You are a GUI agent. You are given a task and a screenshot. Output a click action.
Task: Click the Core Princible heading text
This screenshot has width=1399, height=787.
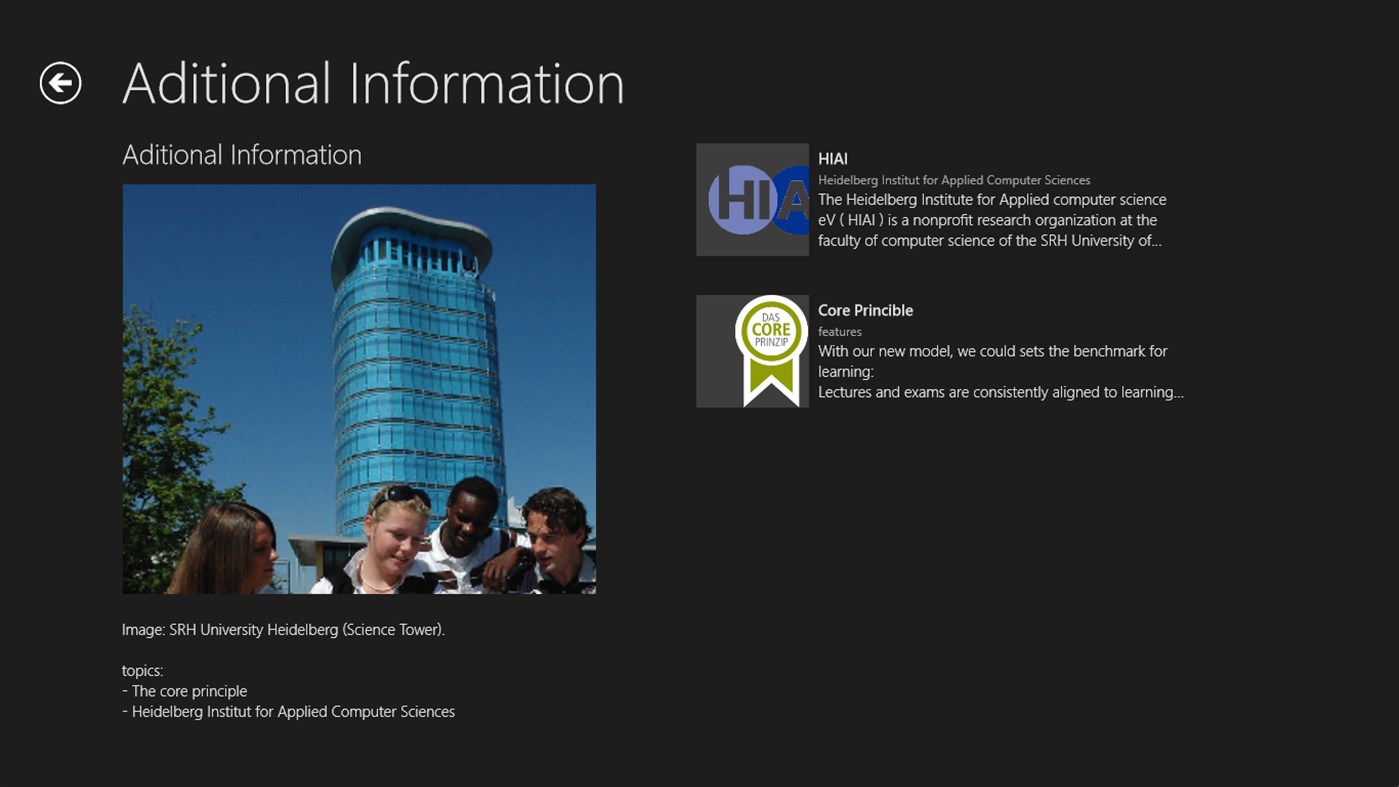pos(864,310)
